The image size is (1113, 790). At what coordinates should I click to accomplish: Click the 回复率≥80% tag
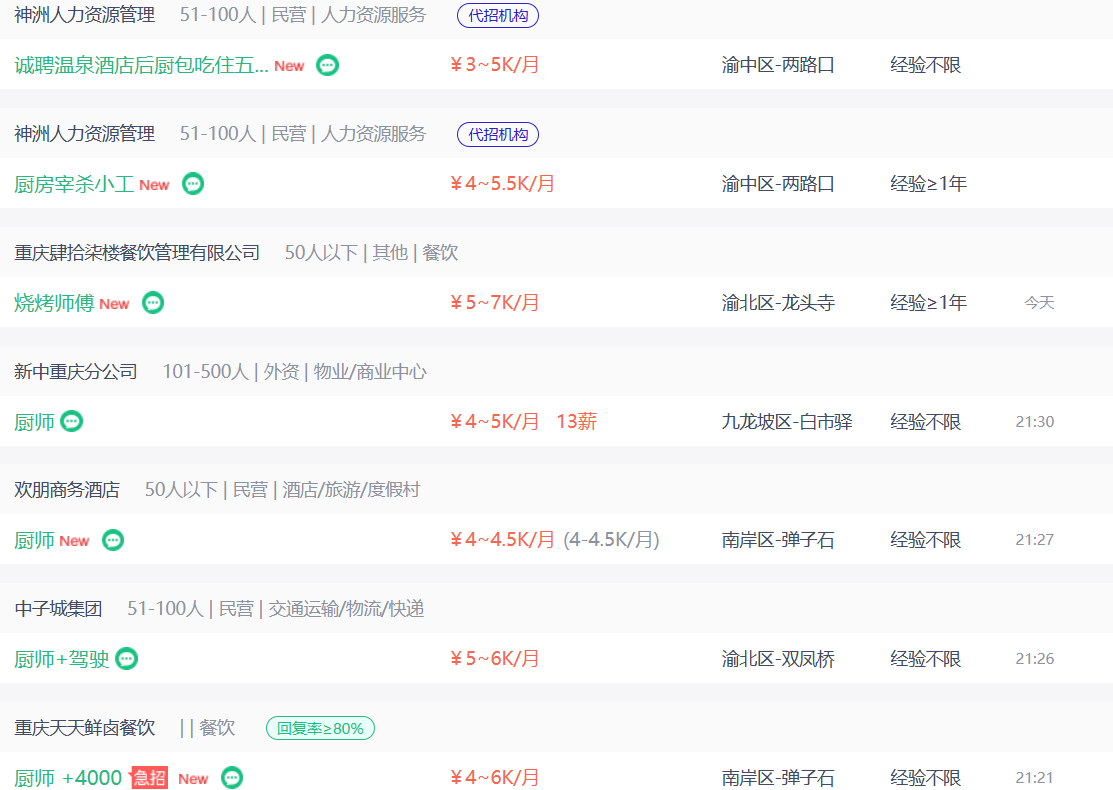[x=320, y=728]
